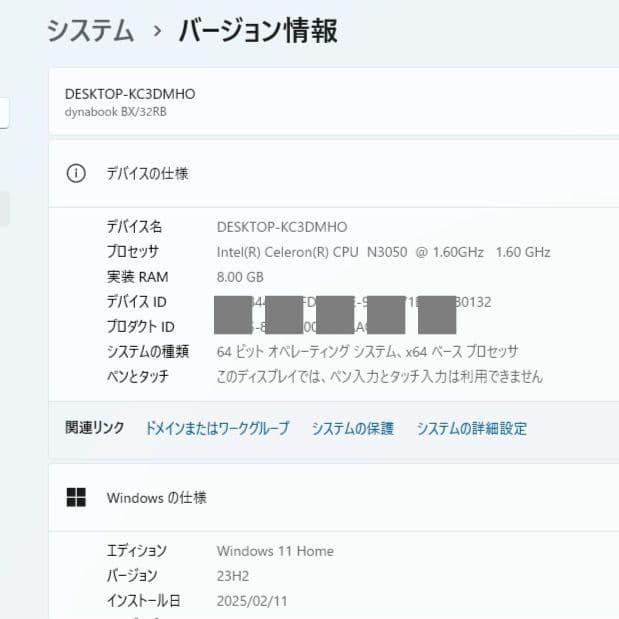The width and height of the screenshot is (619, 619).
Task: Click the info icon beside デバイスの仕様
Action: click(x=76, y=174)
